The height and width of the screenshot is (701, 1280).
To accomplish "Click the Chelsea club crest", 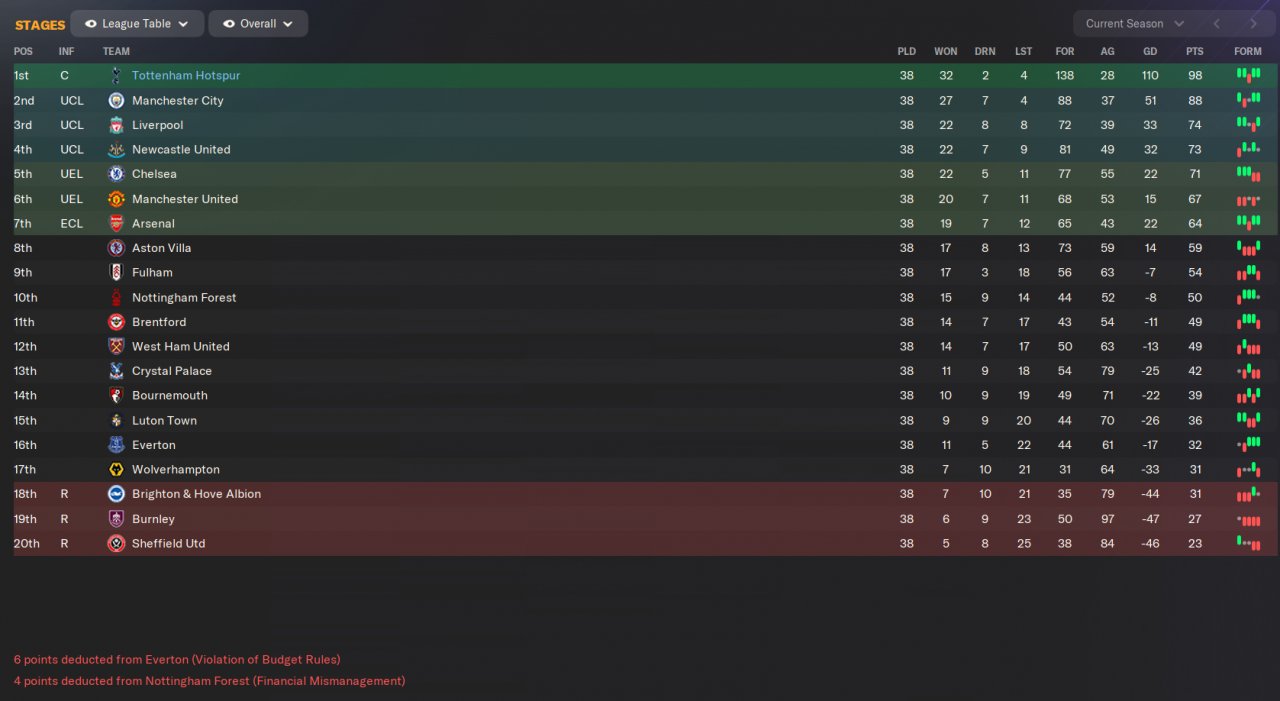I will coord(116,174).
